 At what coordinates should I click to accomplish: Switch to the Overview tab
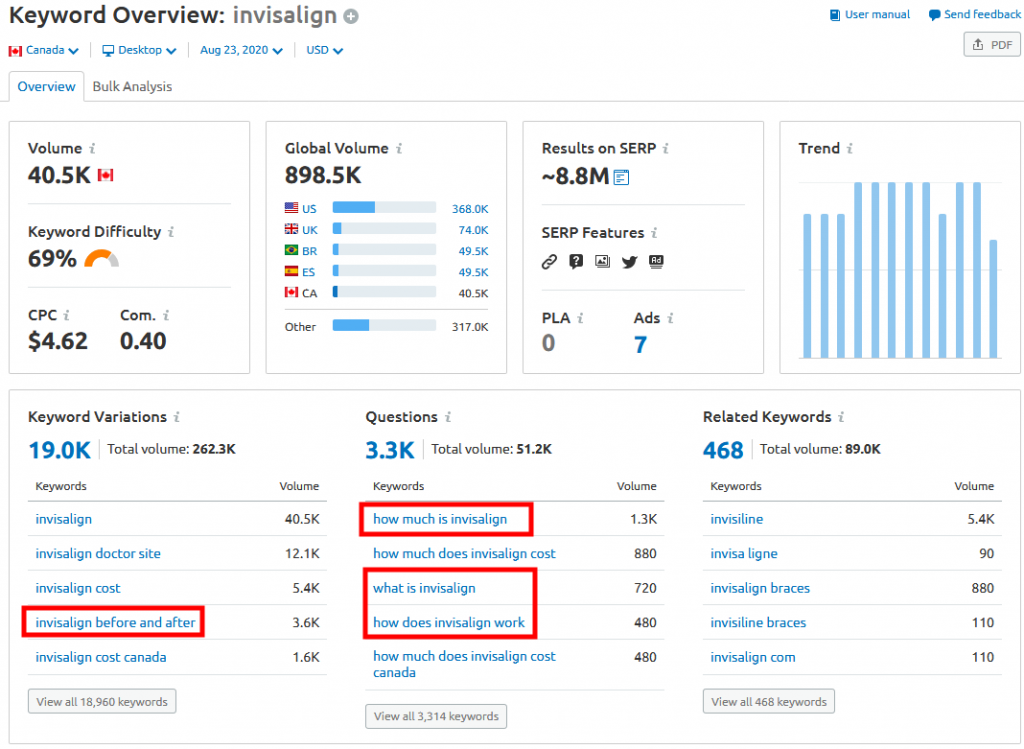pos(46,86)
